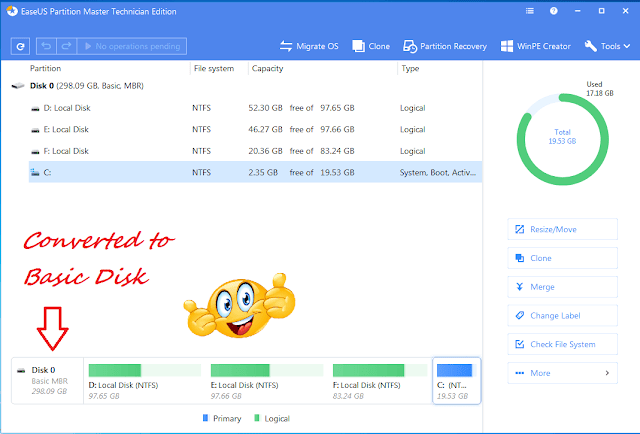Select C: partition block in disk map
This screenshot has height=434, width=640.
coord(457,381)
